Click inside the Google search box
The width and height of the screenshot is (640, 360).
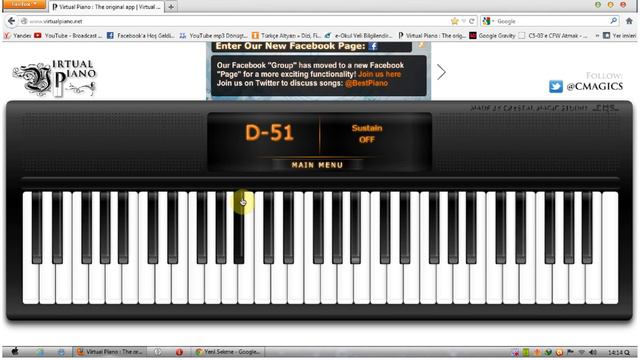[x=552, y=21]
